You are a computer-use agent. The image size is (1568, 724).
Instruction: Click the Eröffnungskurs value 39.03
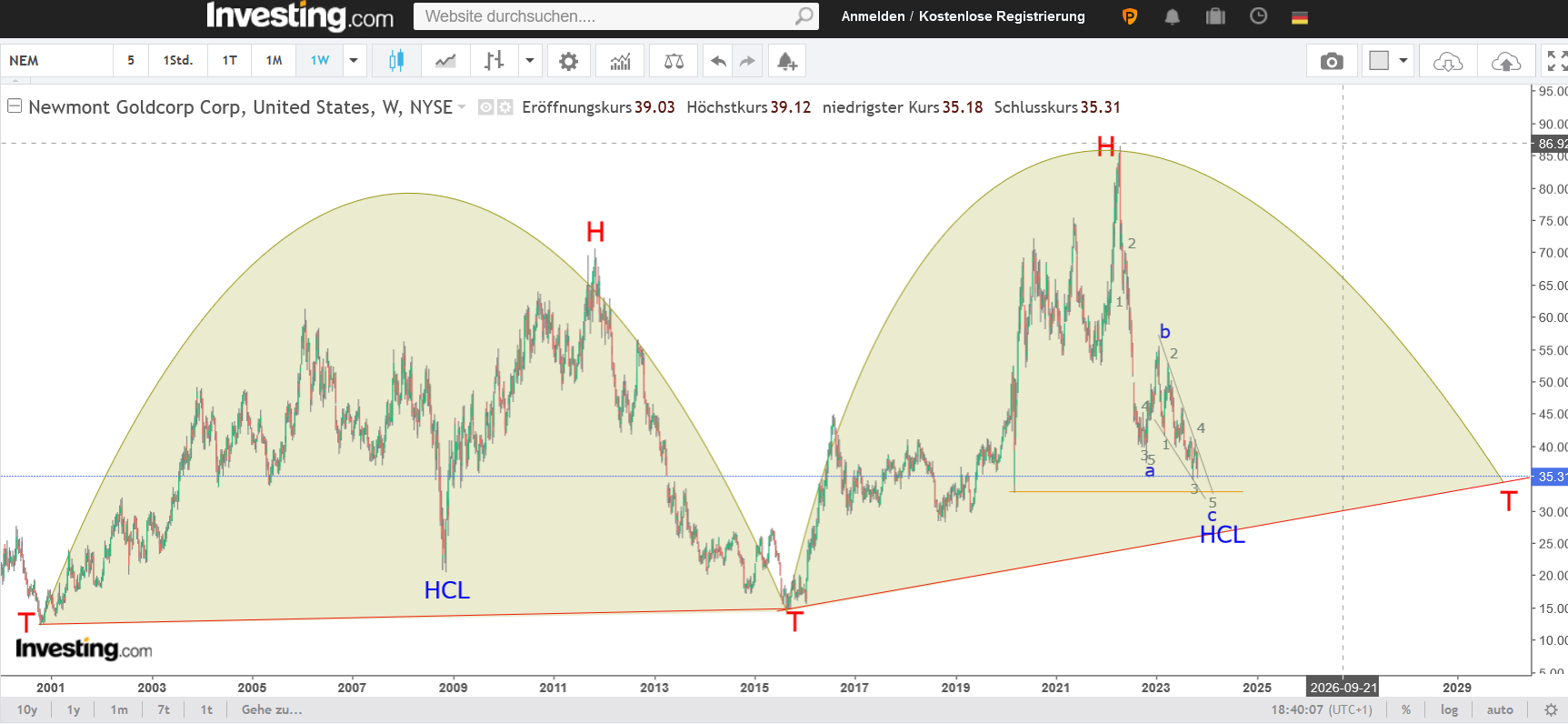tap(654, 107)
